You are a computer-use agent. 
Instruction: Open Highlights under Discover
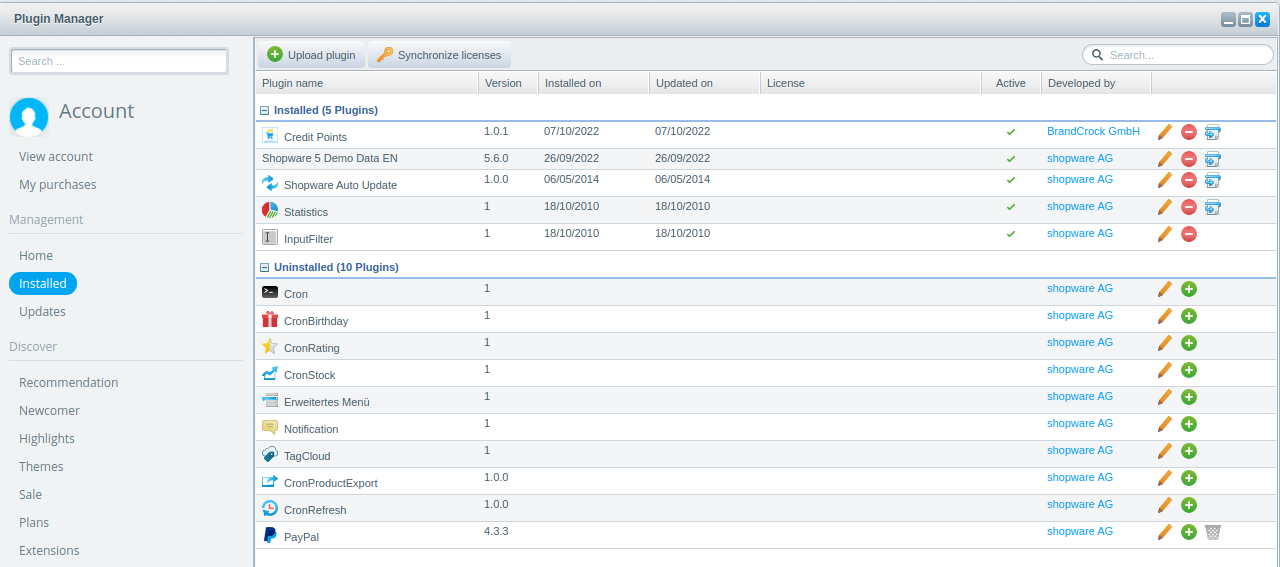pyautogui.click(x=47, y=438)
